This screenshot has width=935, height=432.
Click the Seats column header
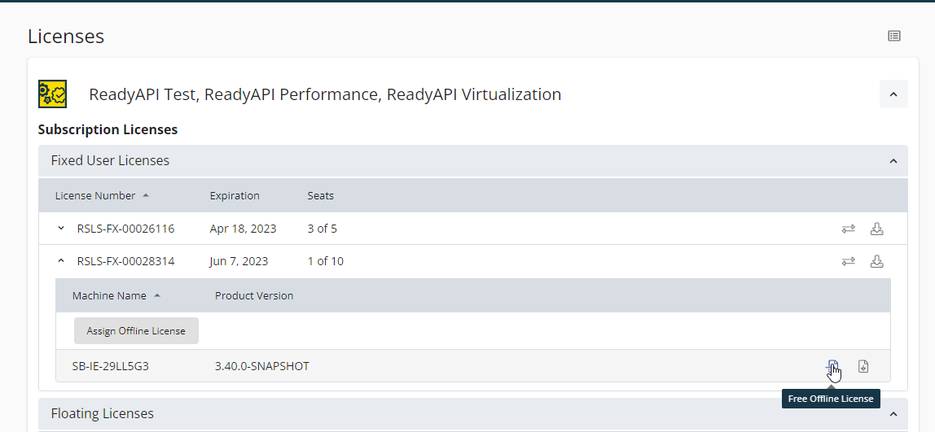coord(320,196)
